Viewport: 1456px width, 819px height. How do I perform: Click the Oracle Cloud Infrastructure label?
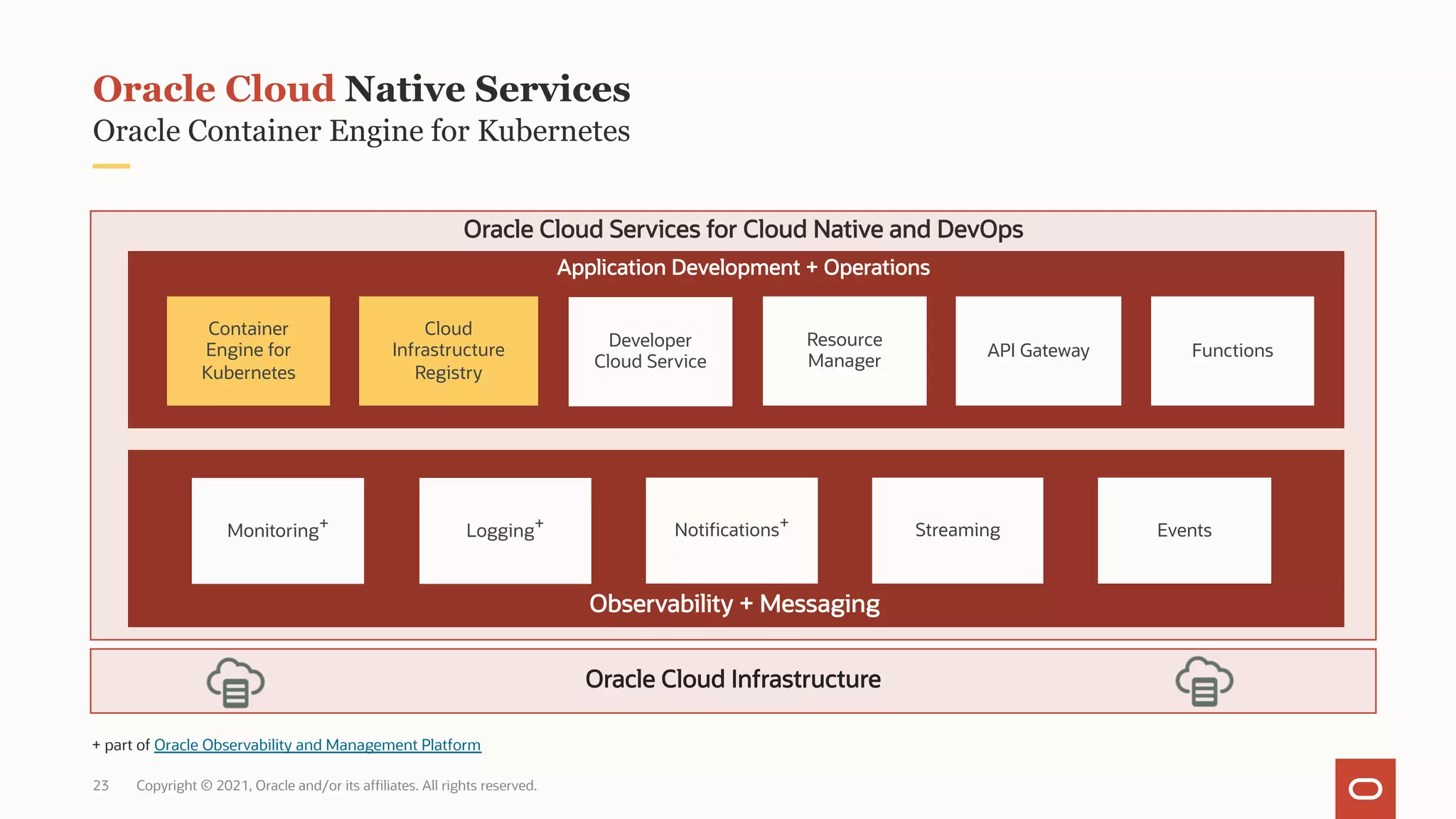tap(733, 680)
